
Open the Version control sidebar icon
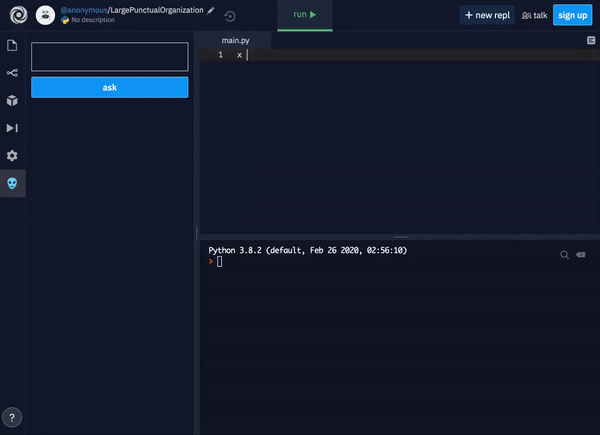tap(12, 73)
